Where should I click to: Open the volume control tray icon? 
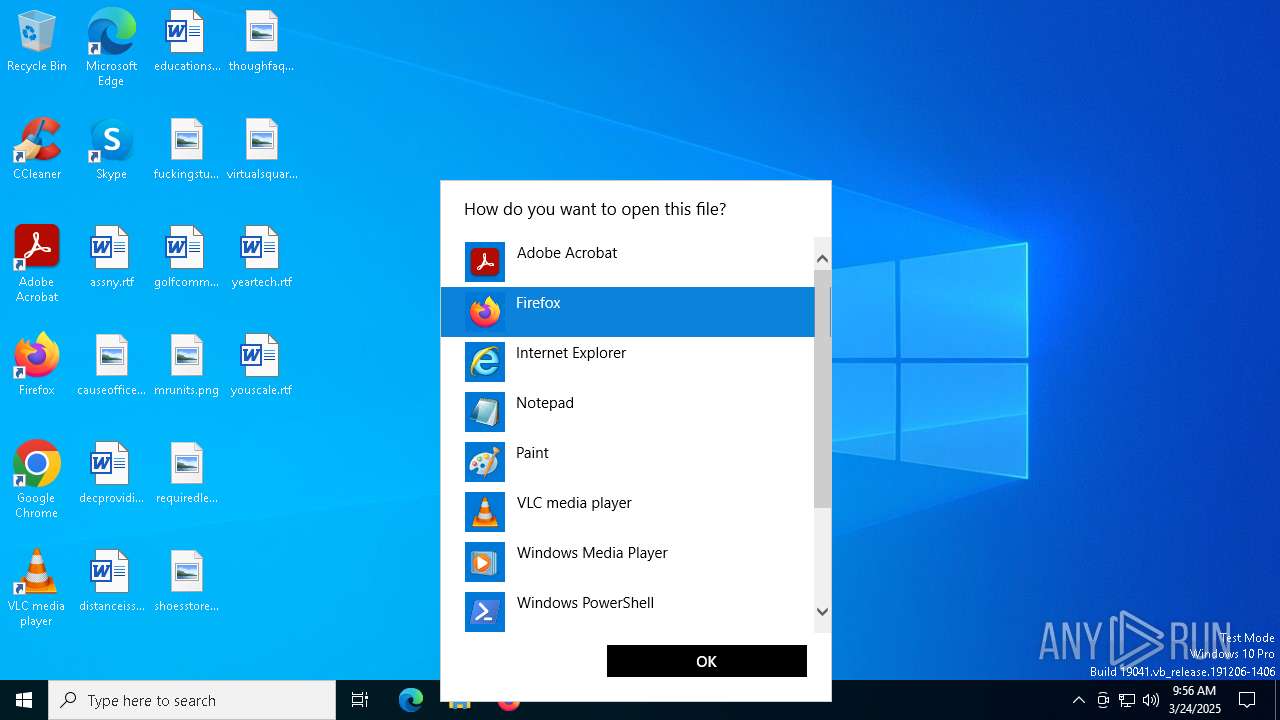[x=1151, y=700]
